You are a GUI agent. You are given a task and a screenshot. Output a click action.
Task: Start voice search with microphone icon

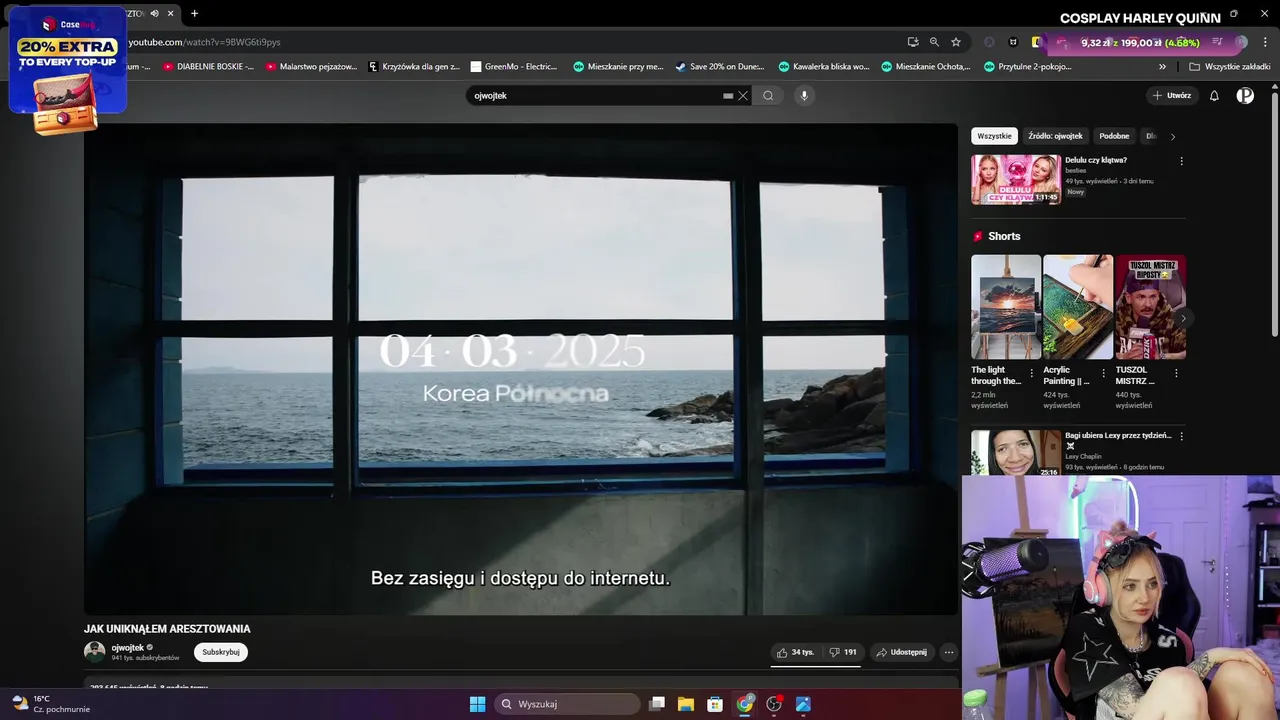pyautogui.click(x=803, y=96)
